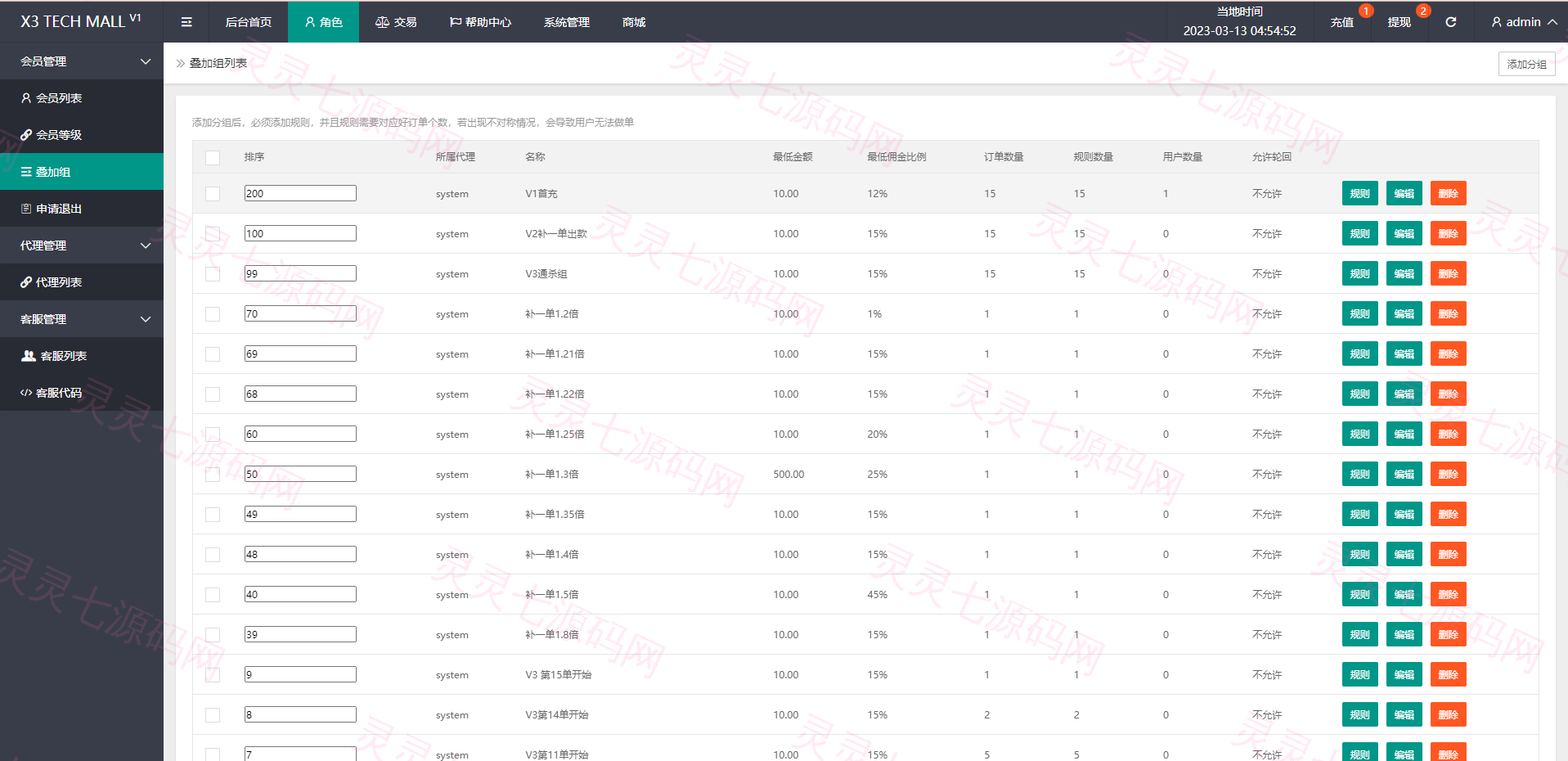Check the checkbox for V2补一单出款 row

(x=213, y=234)
